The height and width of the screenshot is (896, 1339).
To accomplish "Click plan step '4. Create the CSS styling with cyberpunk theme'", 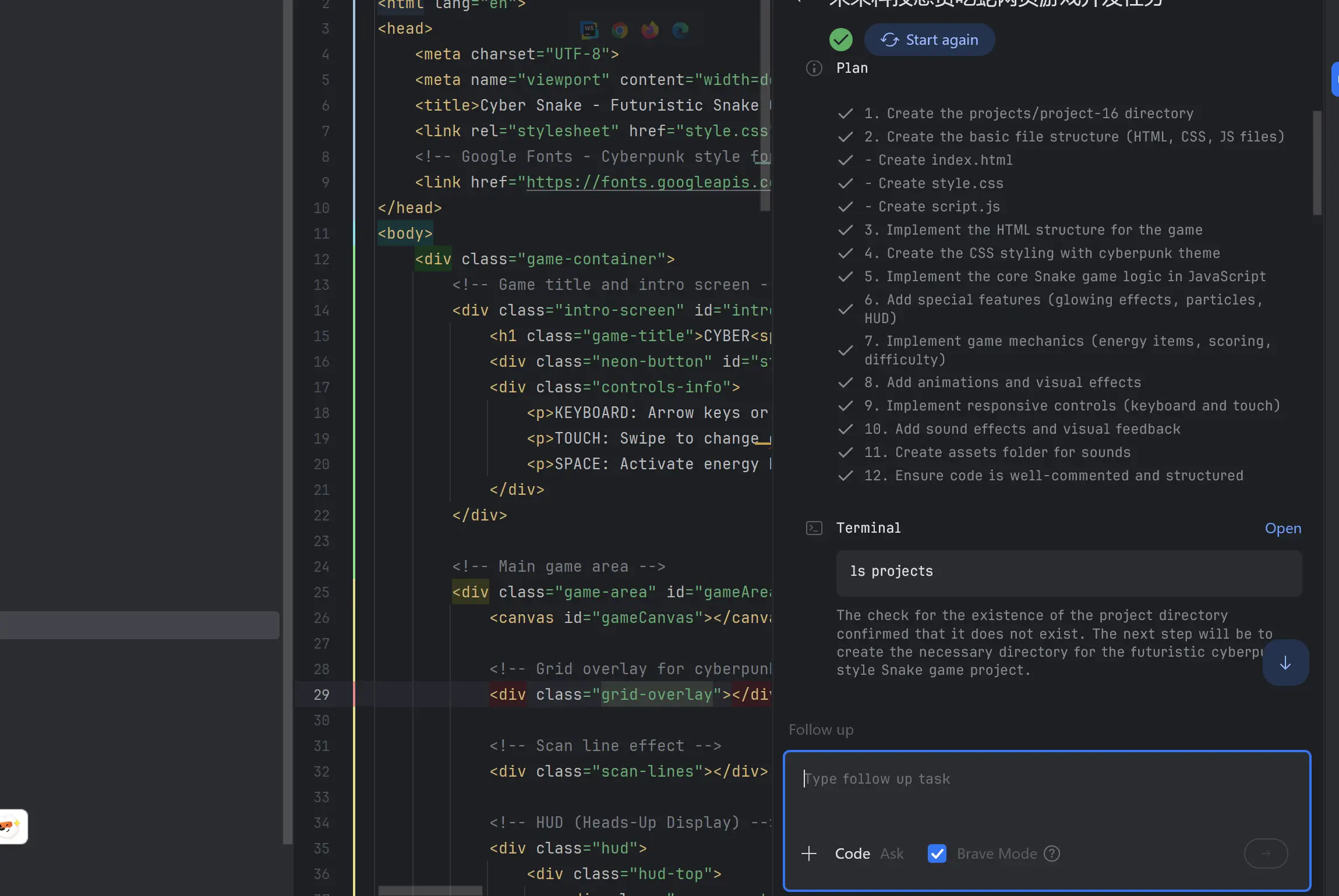I will [1042, 253].
